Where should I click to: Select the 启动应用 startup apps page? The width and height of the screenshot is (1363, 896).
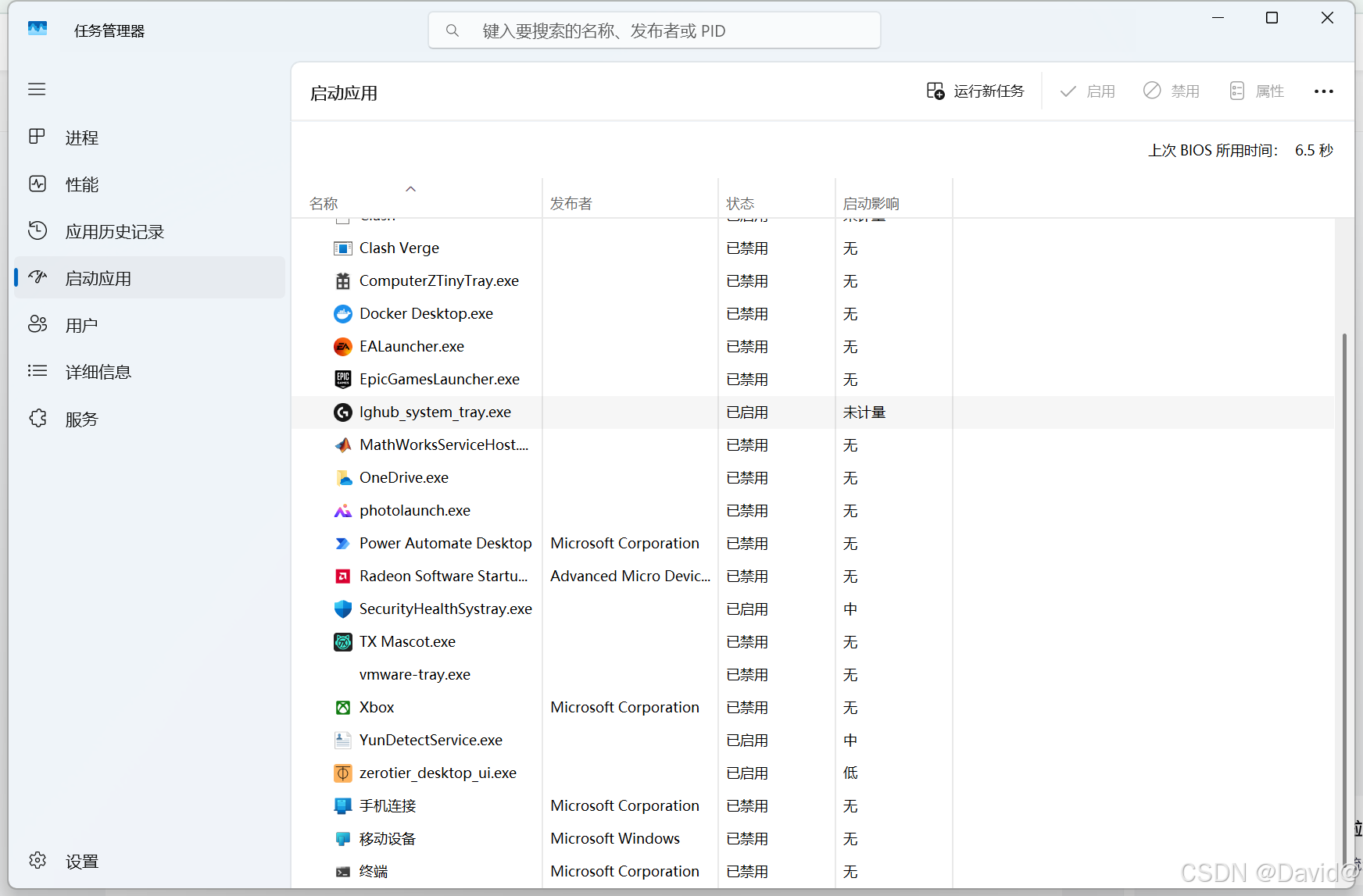tap(149, 278)
